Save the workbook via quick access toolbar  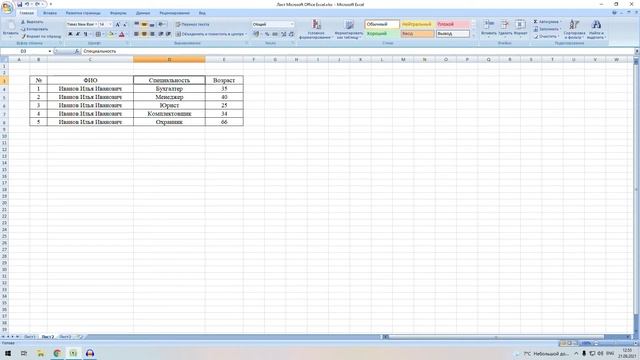click(x=19, y=4)
